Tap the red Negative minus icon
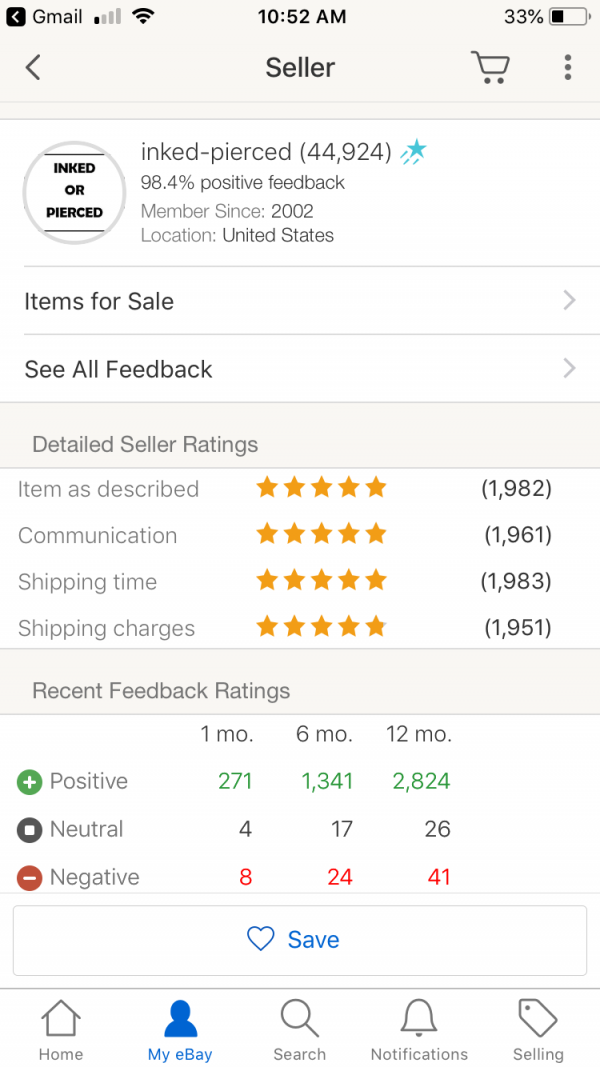 coord(30,878)
